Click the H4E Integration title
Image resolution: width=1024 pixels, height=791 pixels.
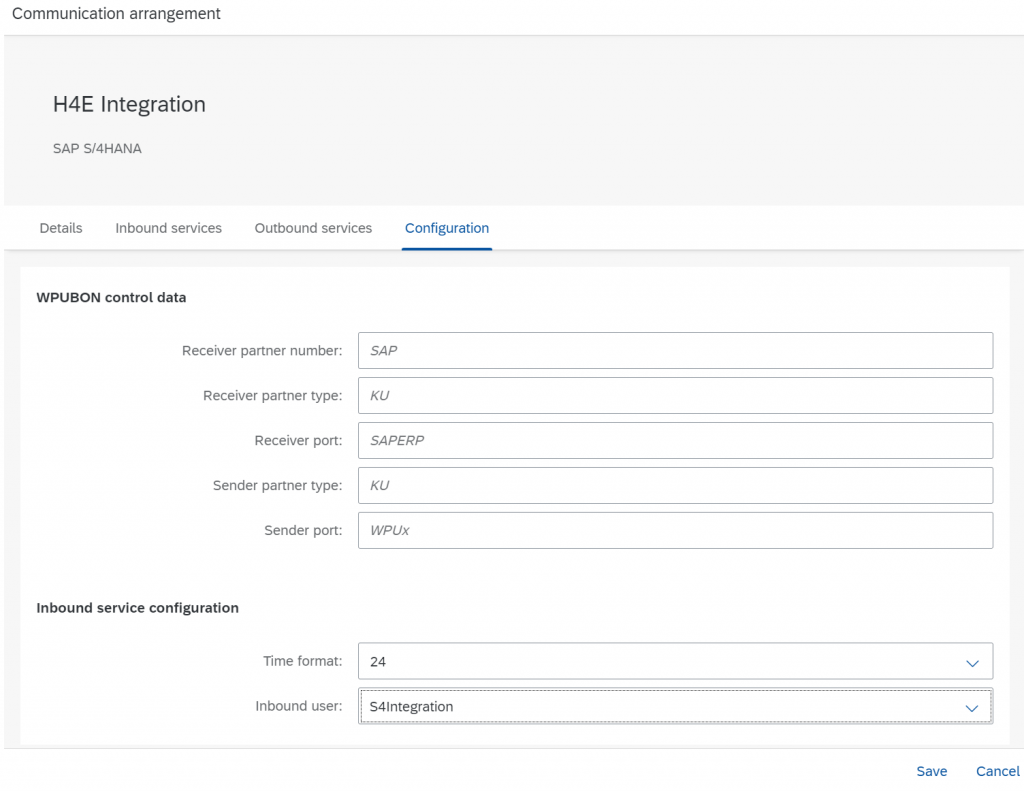click(x=129, y=104)
